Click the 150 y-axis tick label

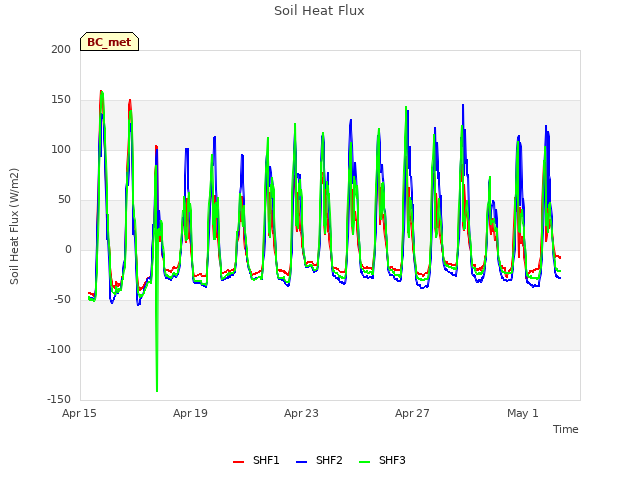[x=61, y=100]
